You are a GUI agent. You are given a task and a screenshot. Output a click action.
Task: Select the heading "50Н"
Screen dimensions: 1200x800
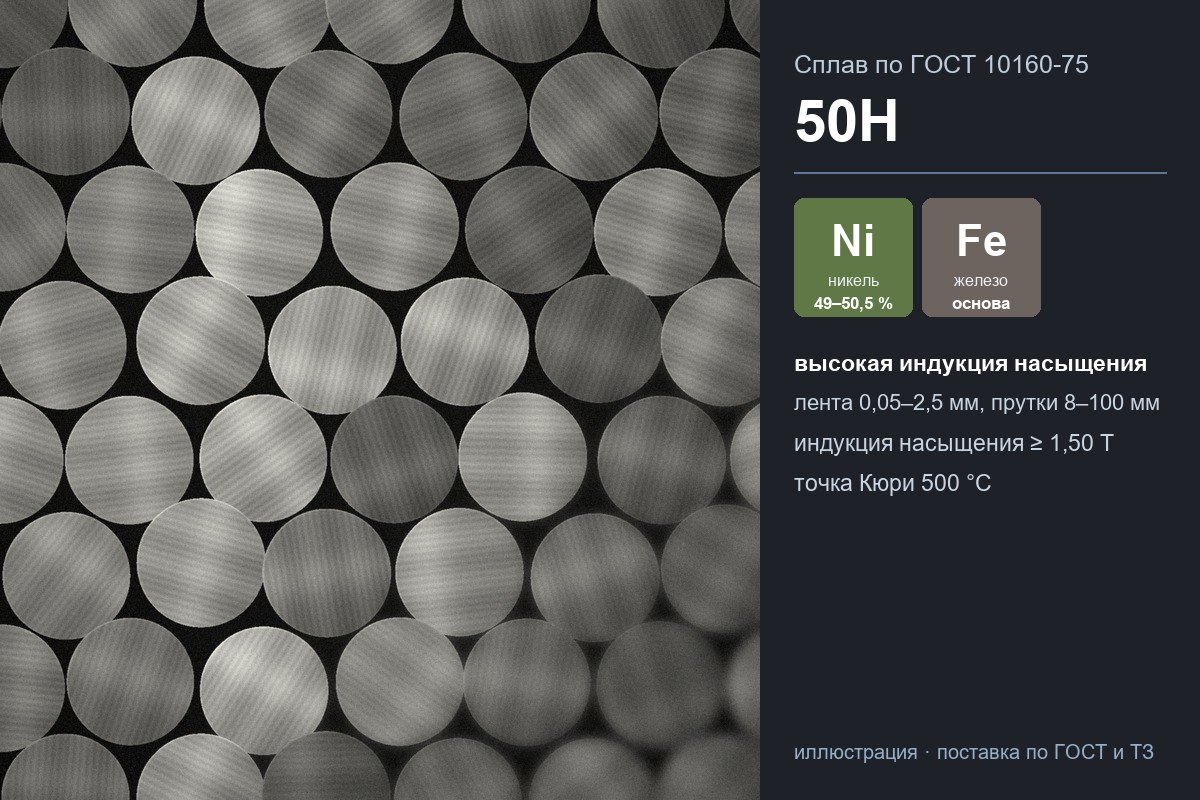point(847,123)
